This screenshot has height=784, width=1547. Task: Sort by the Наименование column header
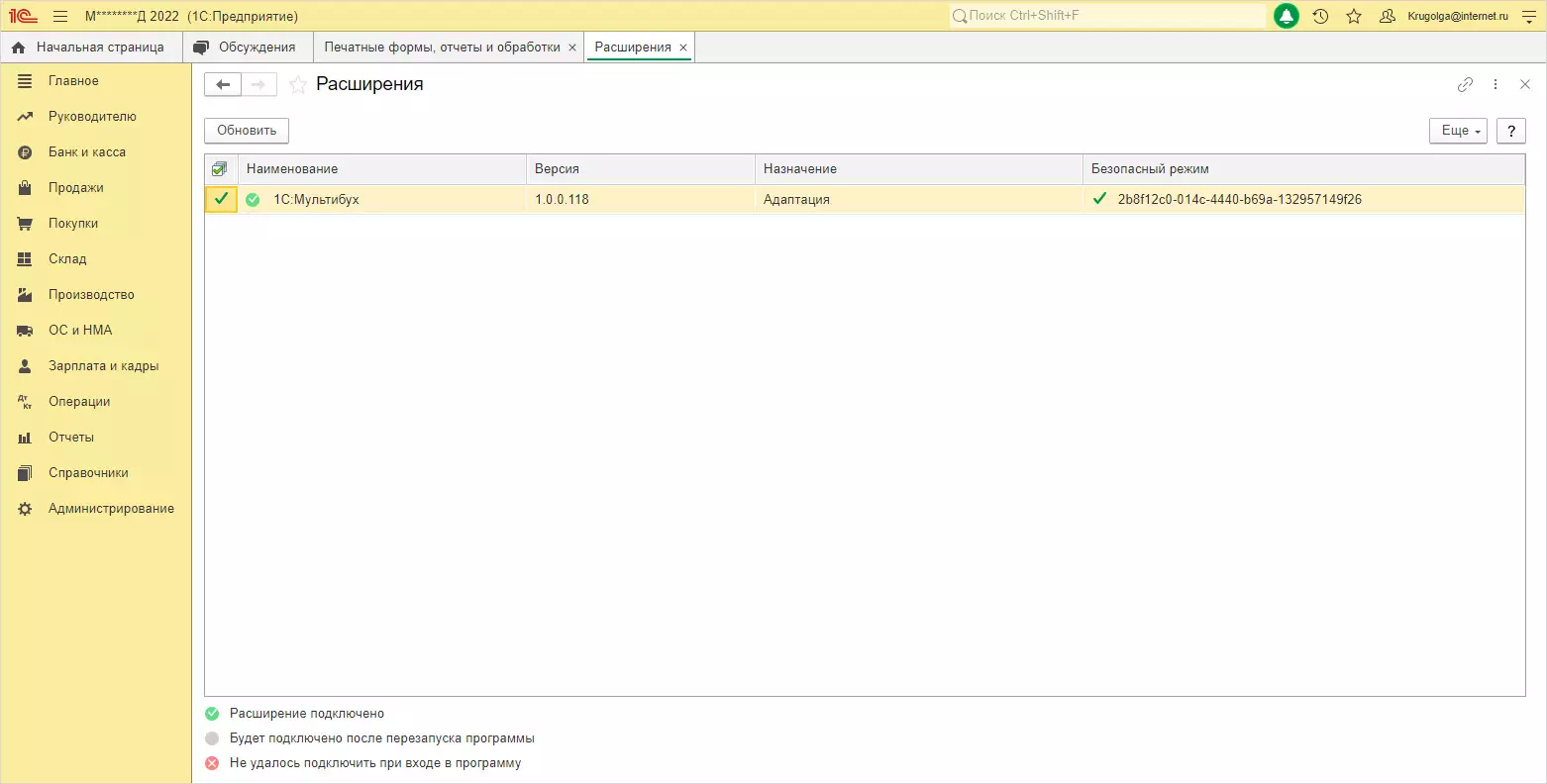382,169
